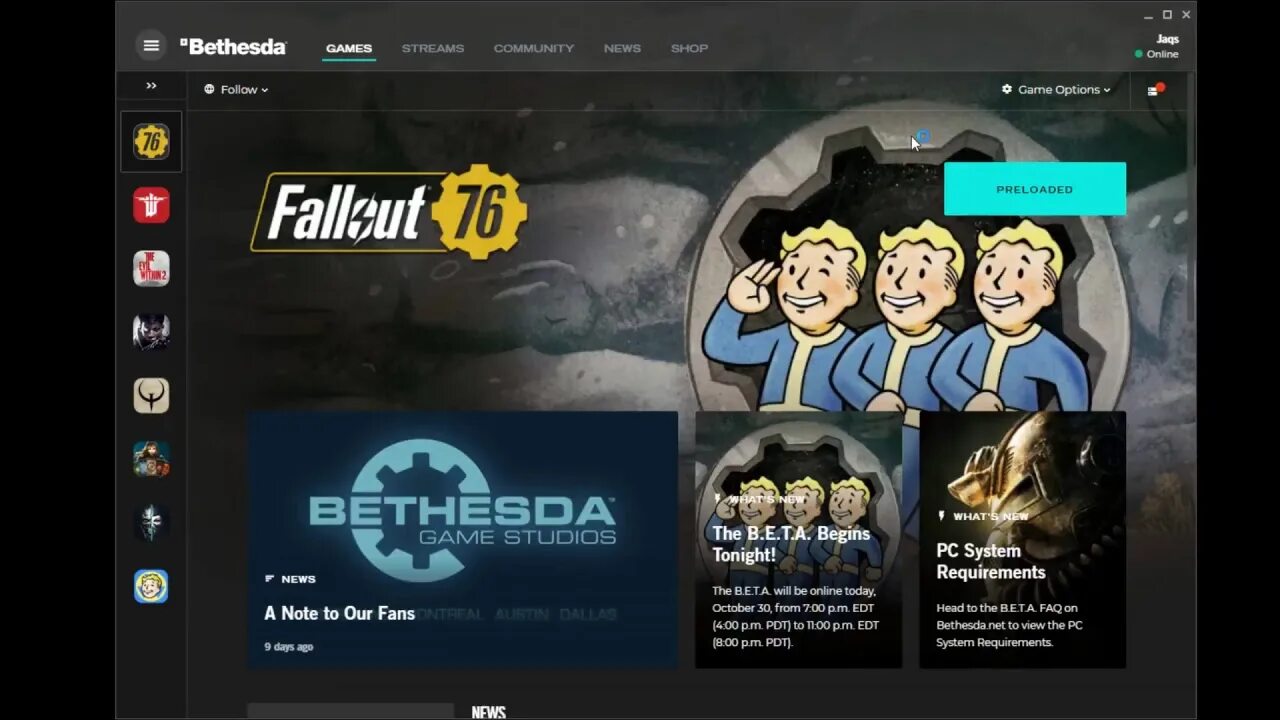Click the NEWS section heading at bottom
1280x720 pixels.
488,712
